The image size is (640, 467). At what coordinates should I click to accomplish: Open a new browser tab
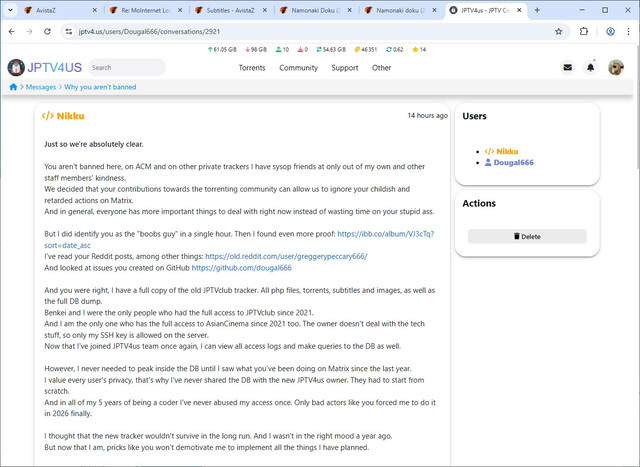[537, 10]
